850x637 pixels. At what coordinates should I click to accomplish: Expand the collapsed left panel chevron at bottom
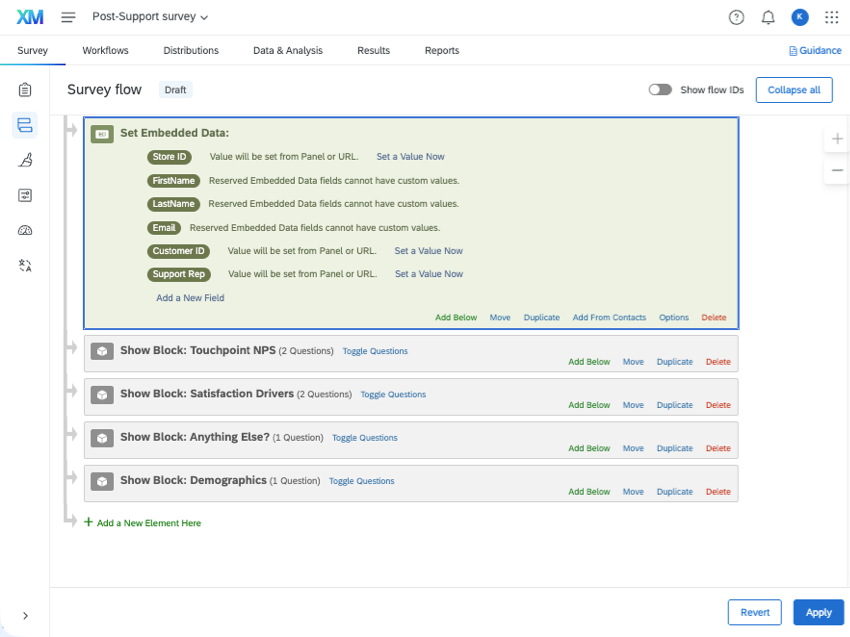pyautogui.click(x=25, y=616)
